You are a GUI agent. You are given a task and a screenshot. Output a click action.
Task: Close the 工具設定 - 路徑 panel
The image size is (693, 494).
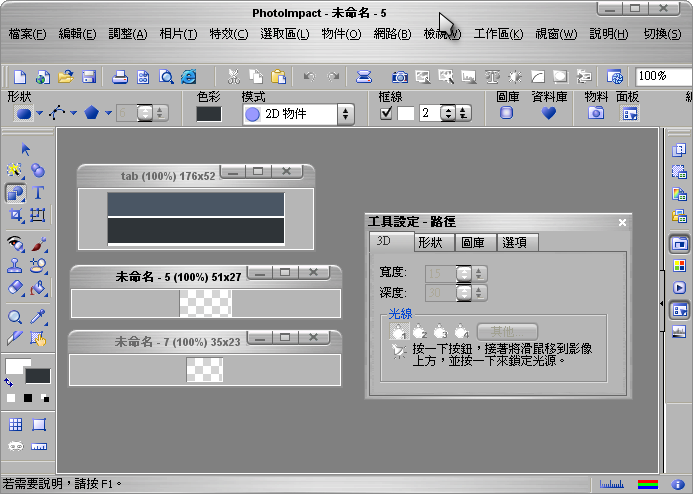[622, 222]
